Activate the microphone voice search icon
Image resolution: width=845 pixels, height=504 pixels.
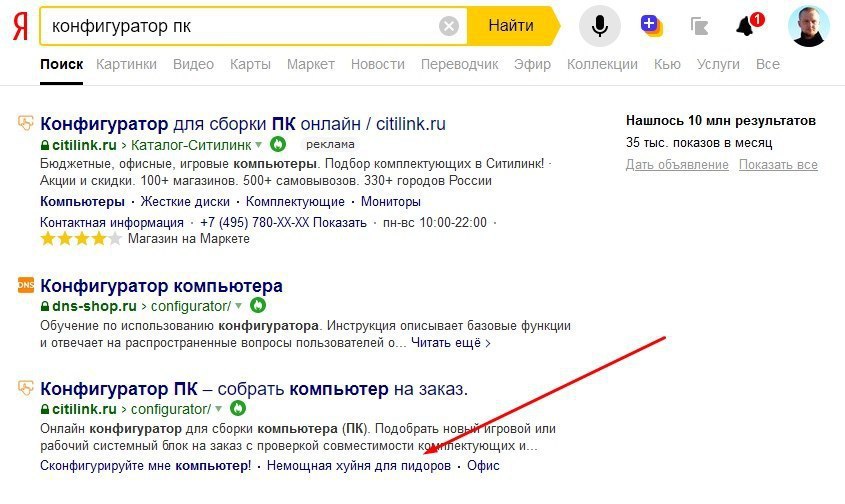coord(599,25)
